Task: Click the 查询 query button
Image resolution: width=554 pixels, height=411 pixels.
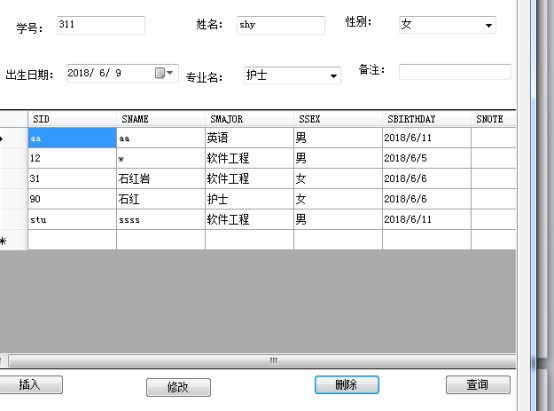Action: pos(478,384)
